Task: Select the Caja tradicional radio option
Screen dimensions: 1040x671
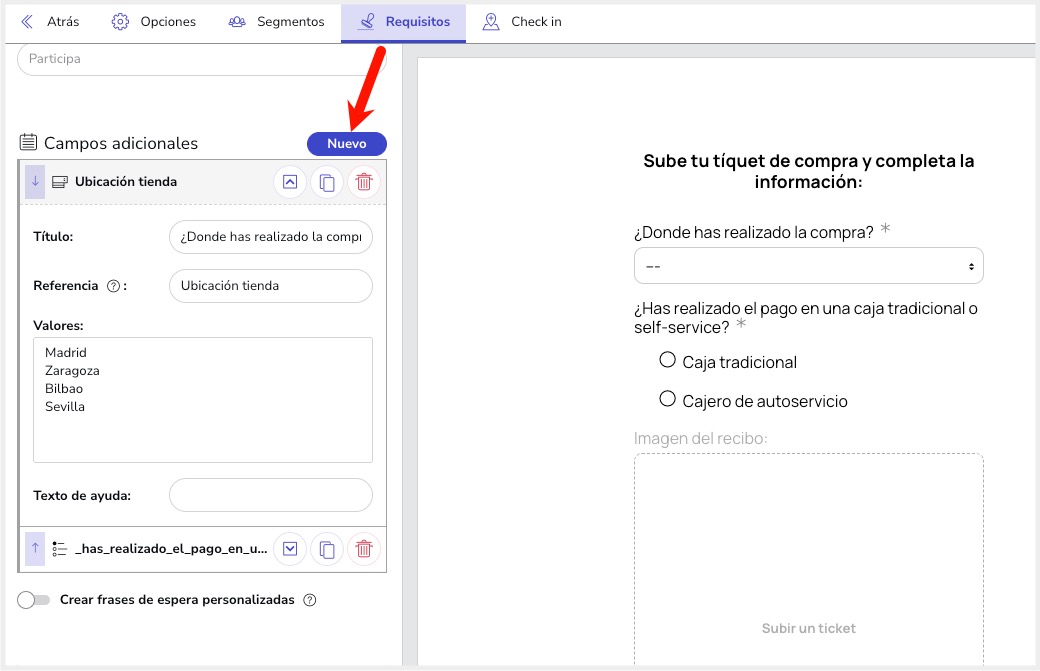Action: [668, 360]
